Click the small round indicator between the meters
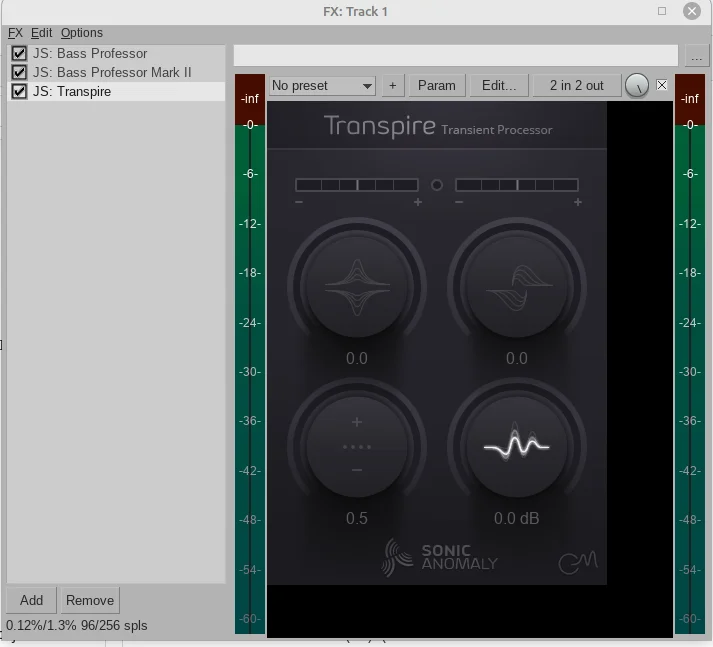Screen dimensions: 713x647 point(437,185)
